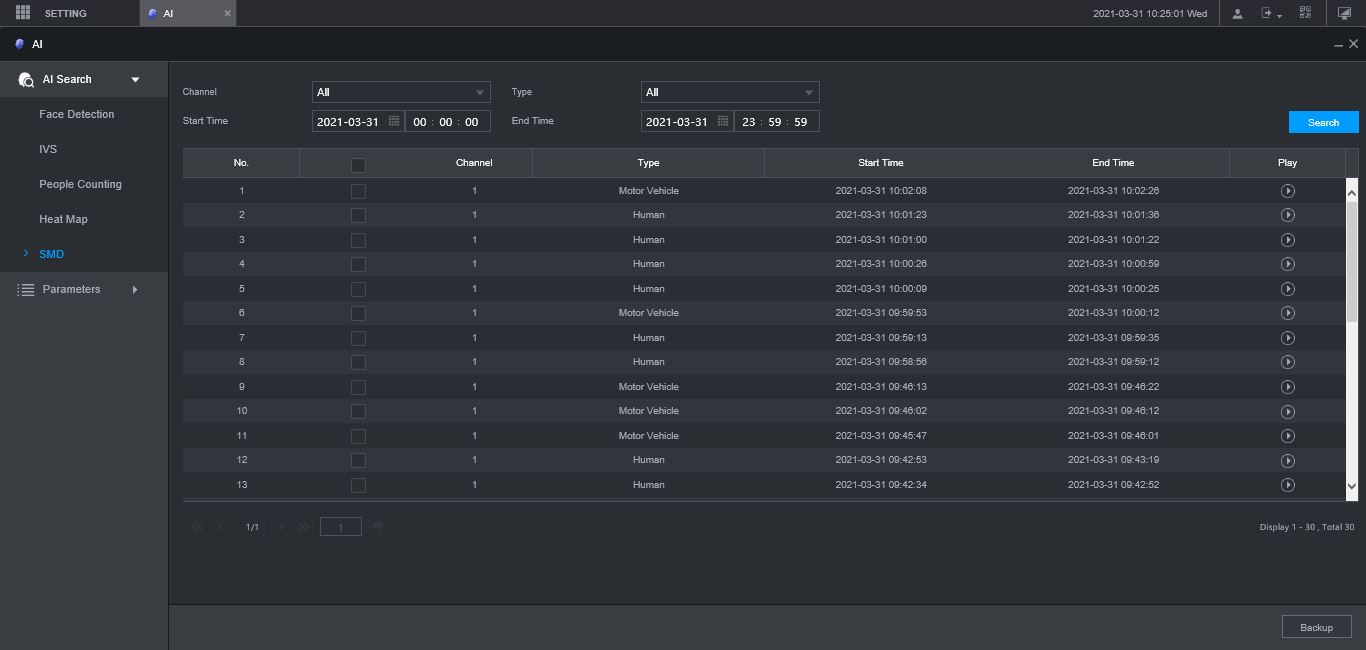Check the box for row 2

pos(358,216)
